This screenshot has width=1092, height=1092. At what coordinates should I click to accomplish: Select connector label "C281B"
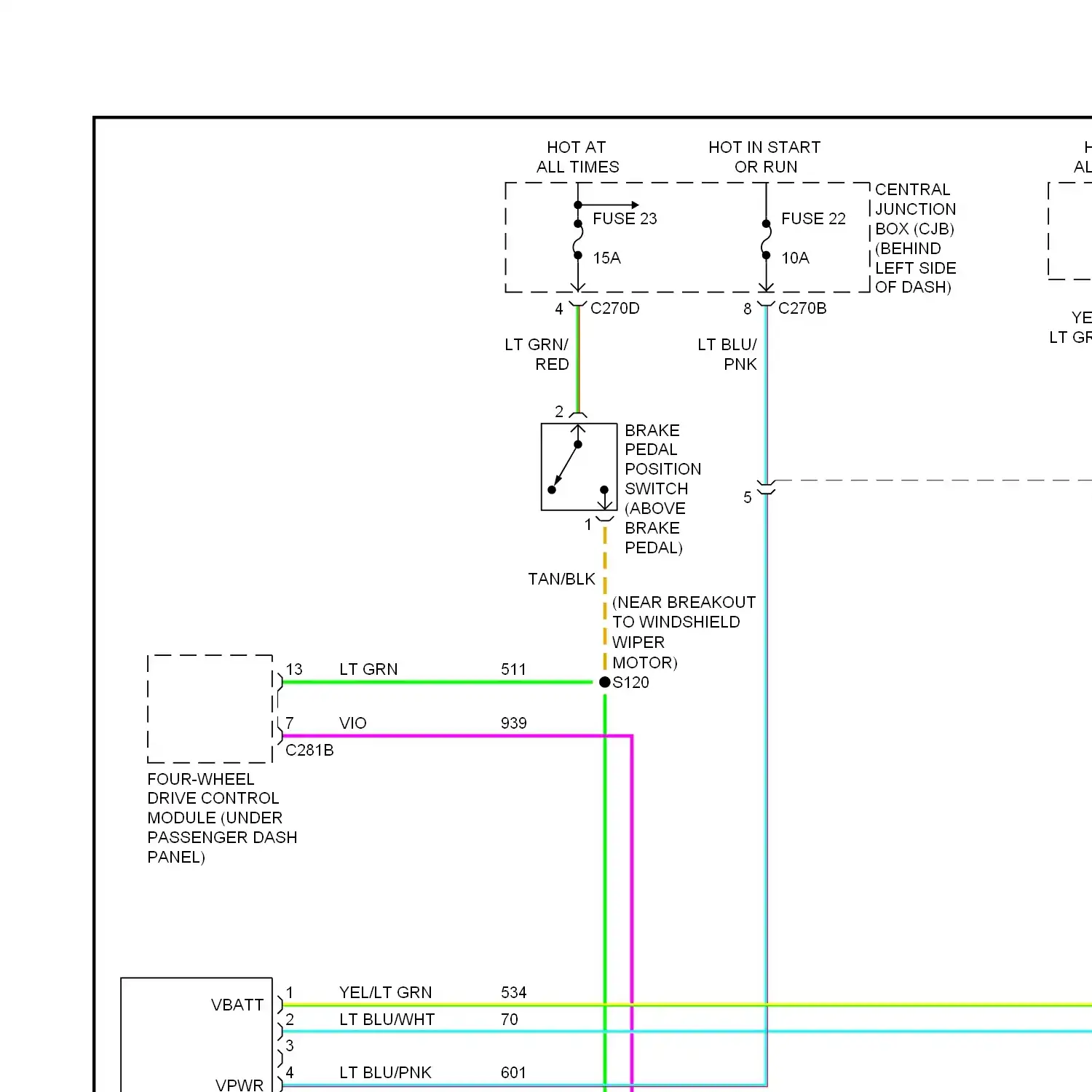point(309,750)
